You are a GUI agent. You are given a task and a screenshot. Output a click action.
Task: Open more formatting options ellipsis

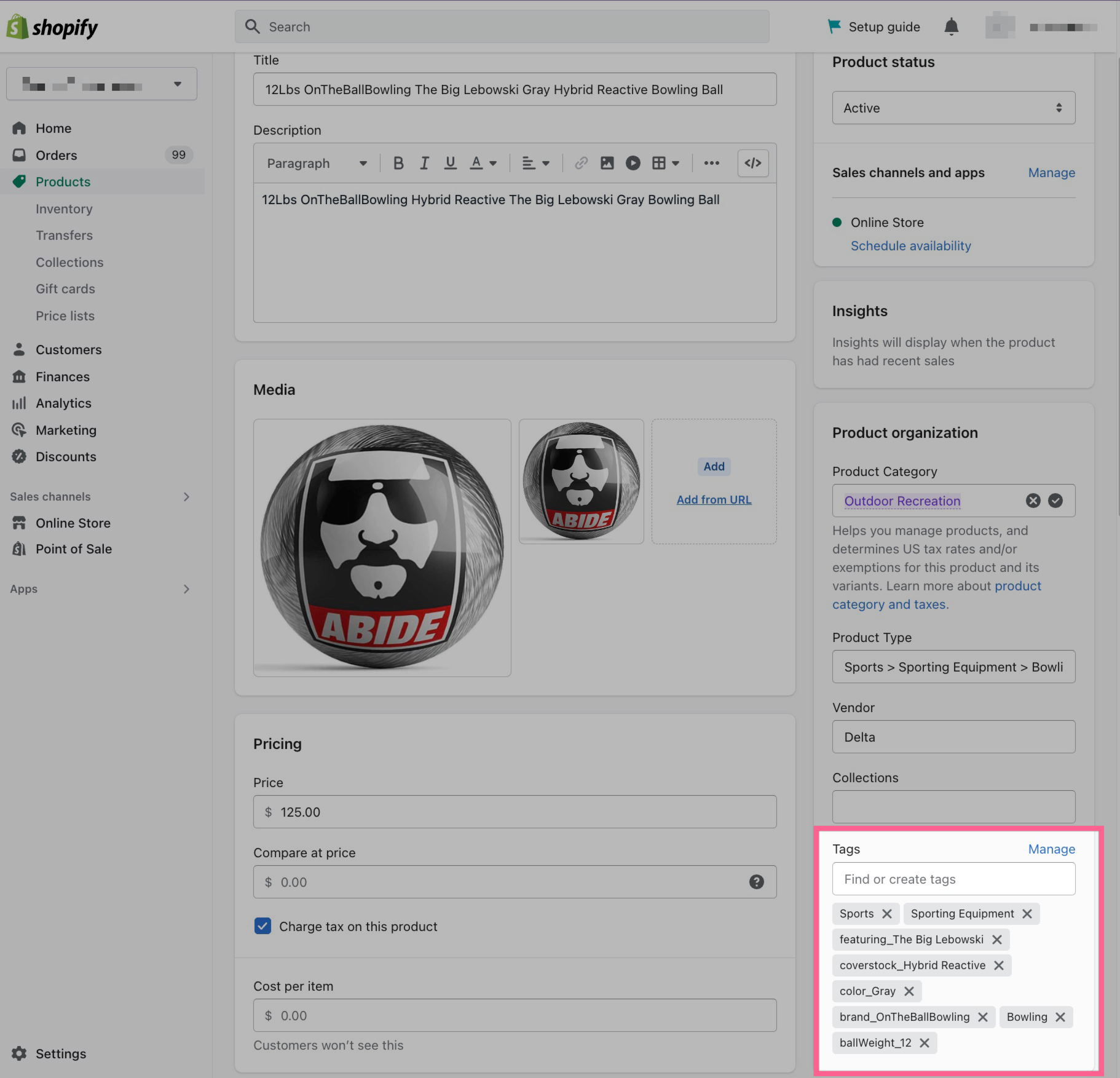711,164
